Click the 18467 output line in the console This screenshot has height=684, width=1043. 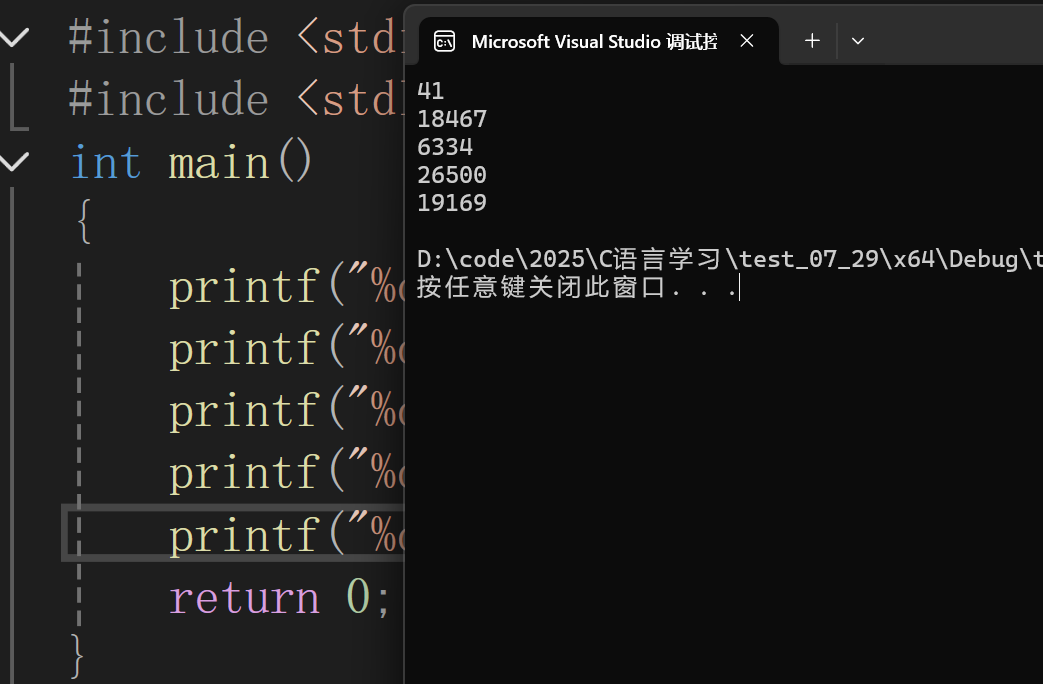452,119
